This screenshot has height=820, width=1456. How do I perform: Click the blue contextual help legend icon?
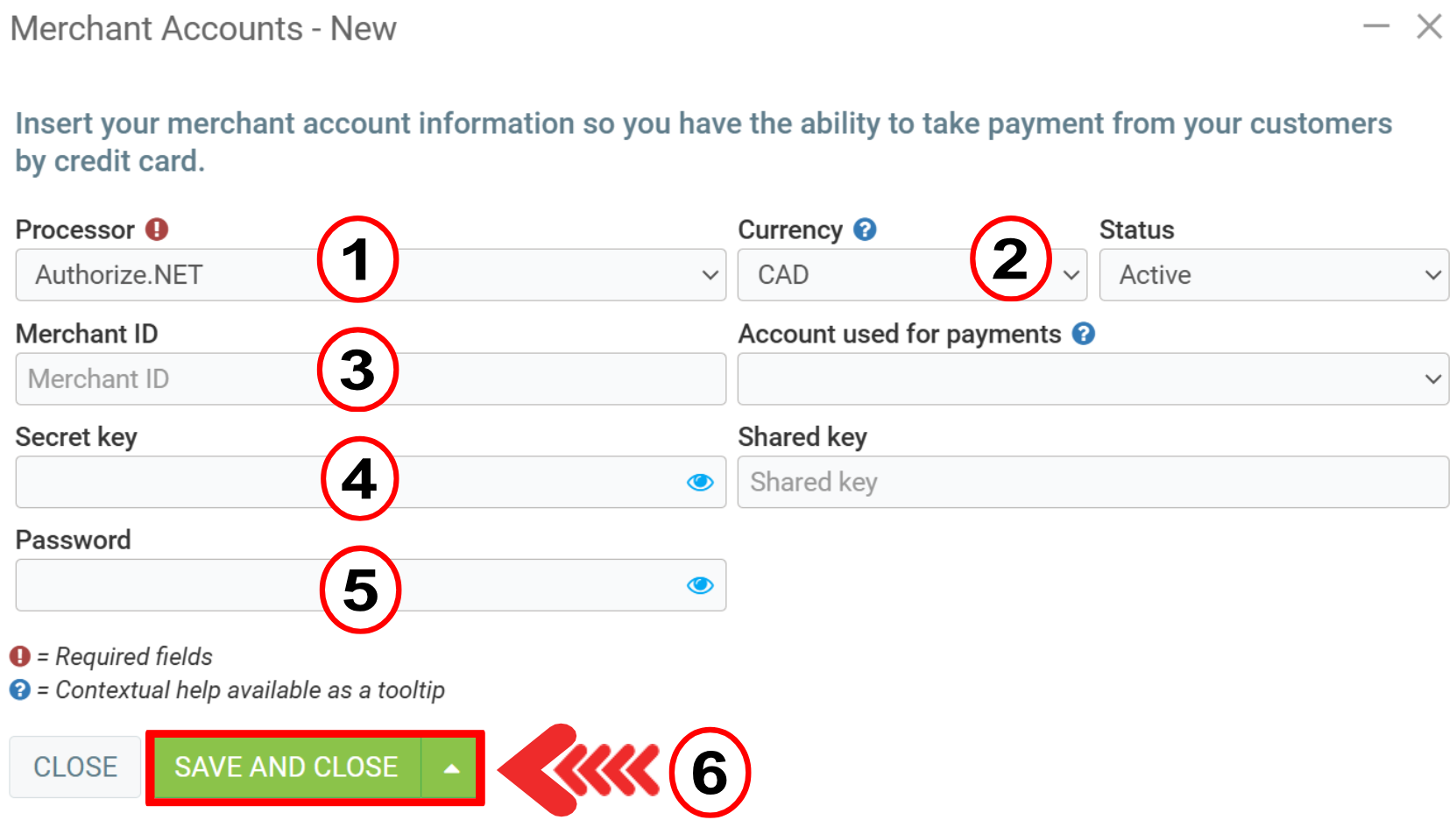pos(20,689)
